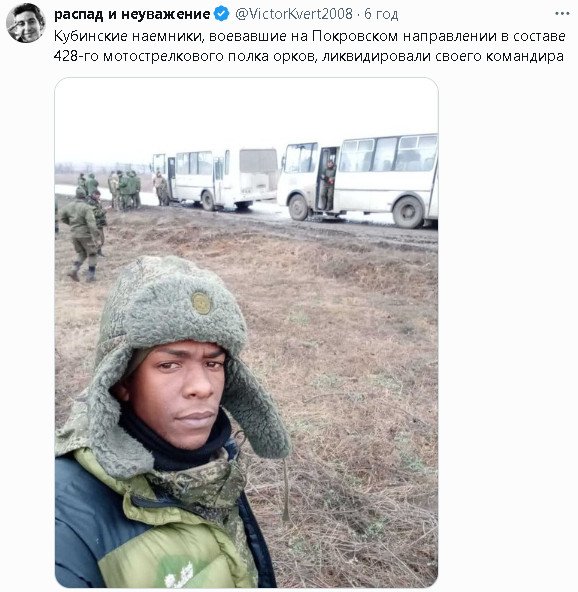578x592 pixels.
Task: Open the attached selfie photo
Action: 247,332
